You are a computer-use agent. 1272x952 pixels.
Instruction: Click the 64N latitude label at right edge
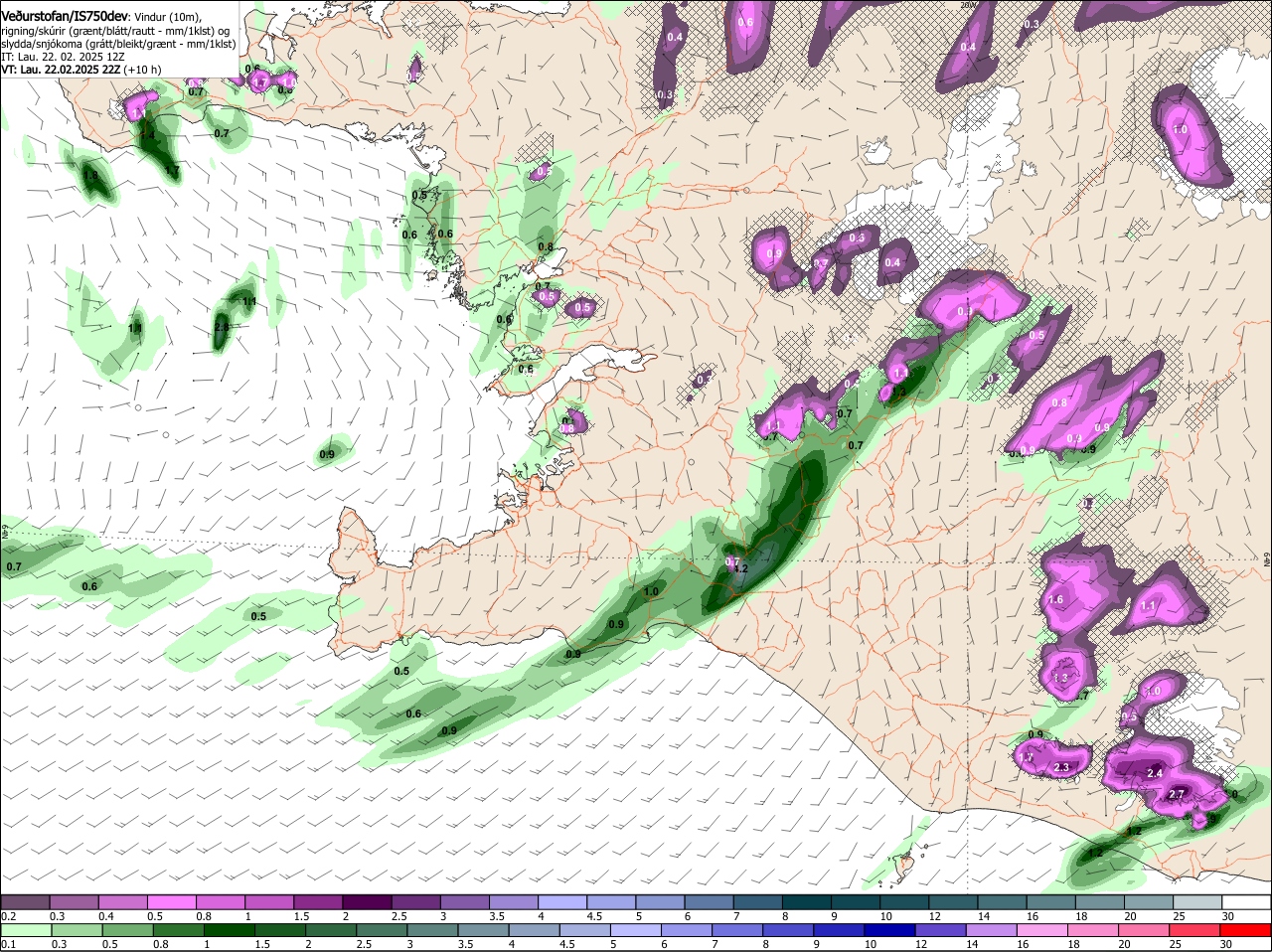coord(1267,561)
